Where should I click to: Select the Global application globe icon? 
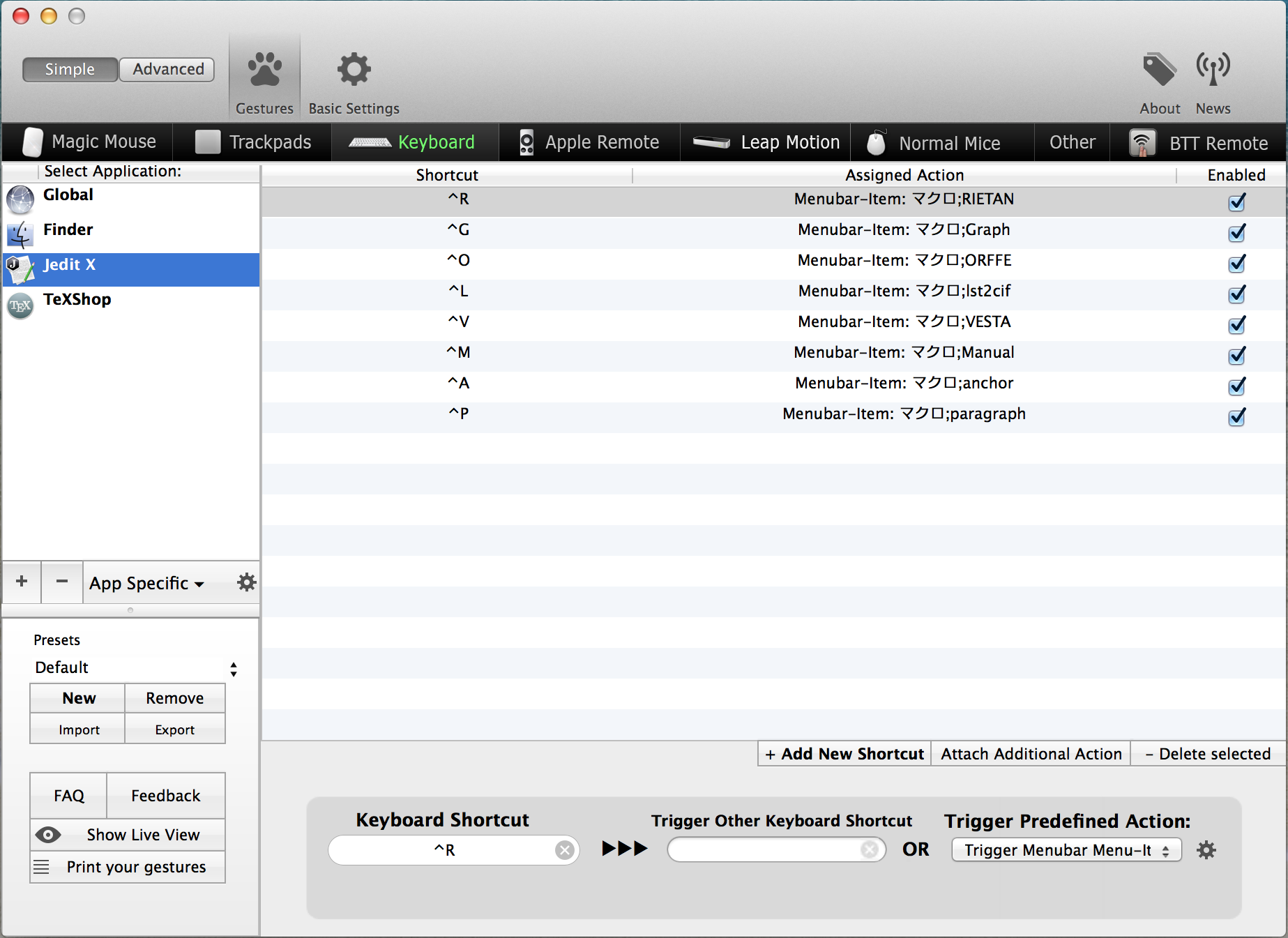pos(20,200)
